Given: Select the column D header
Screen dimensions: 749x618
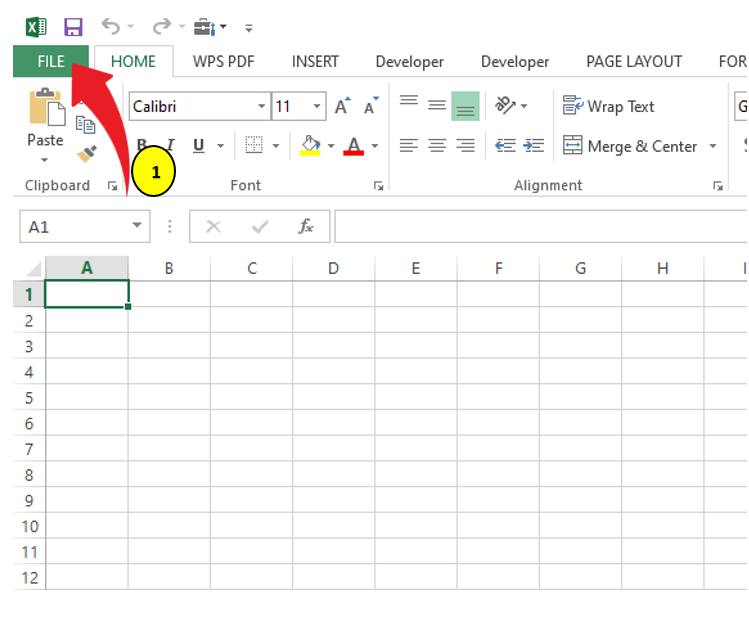Looking at the screenshot, I should click(x=333, y=268).
